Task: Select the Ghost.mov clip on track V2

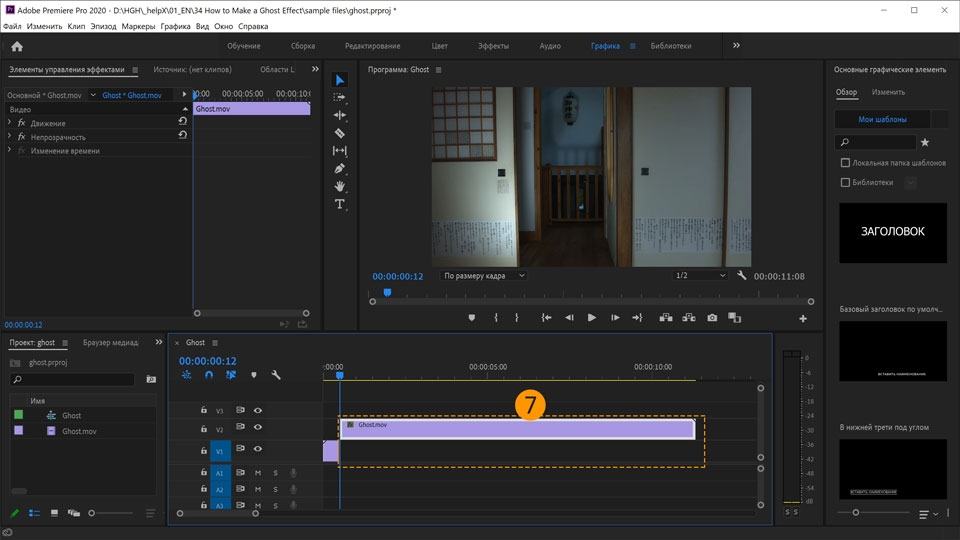Action: pyautogui.click(x=517, y=429)
